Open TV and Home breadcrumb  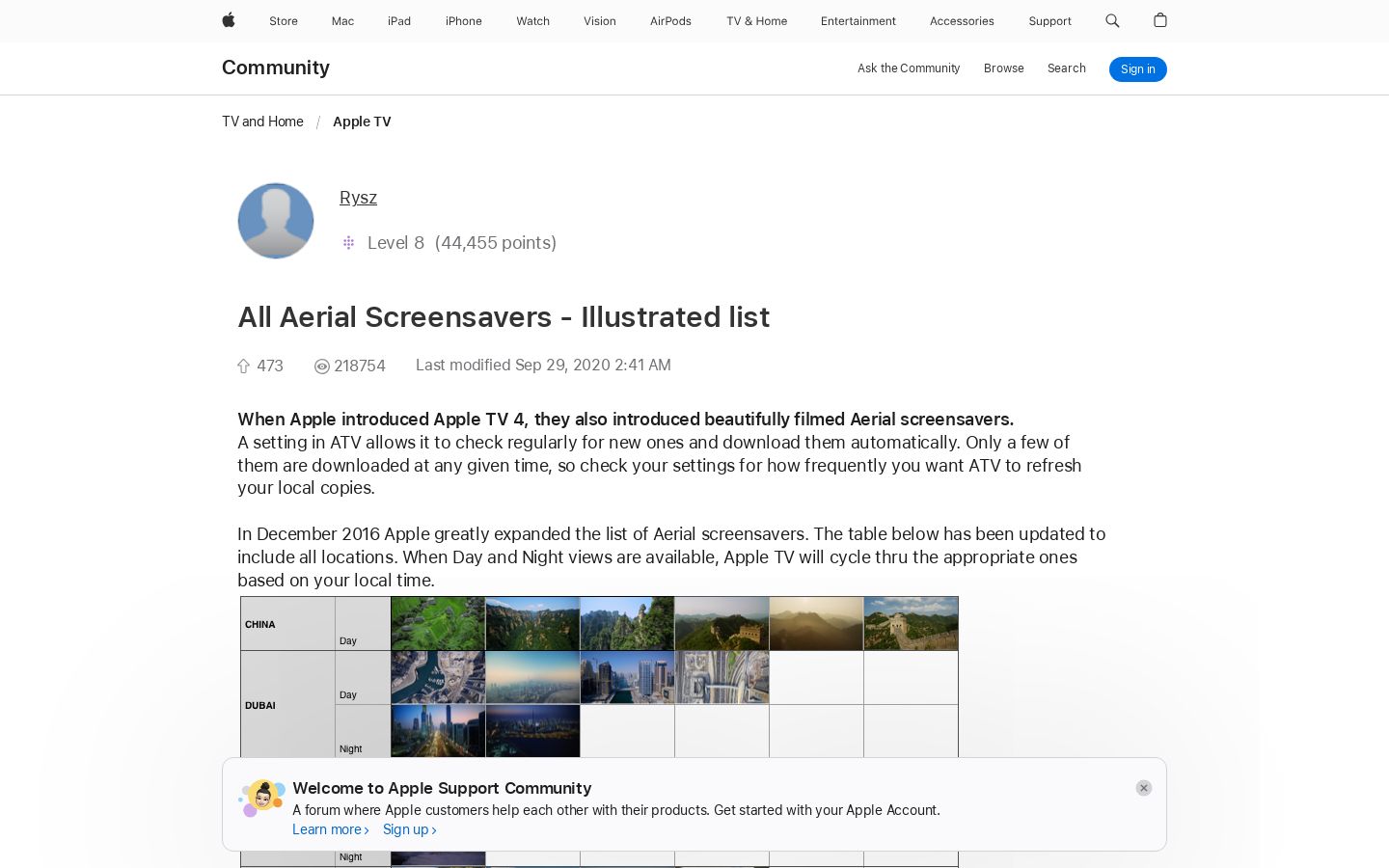coord(262,122)
